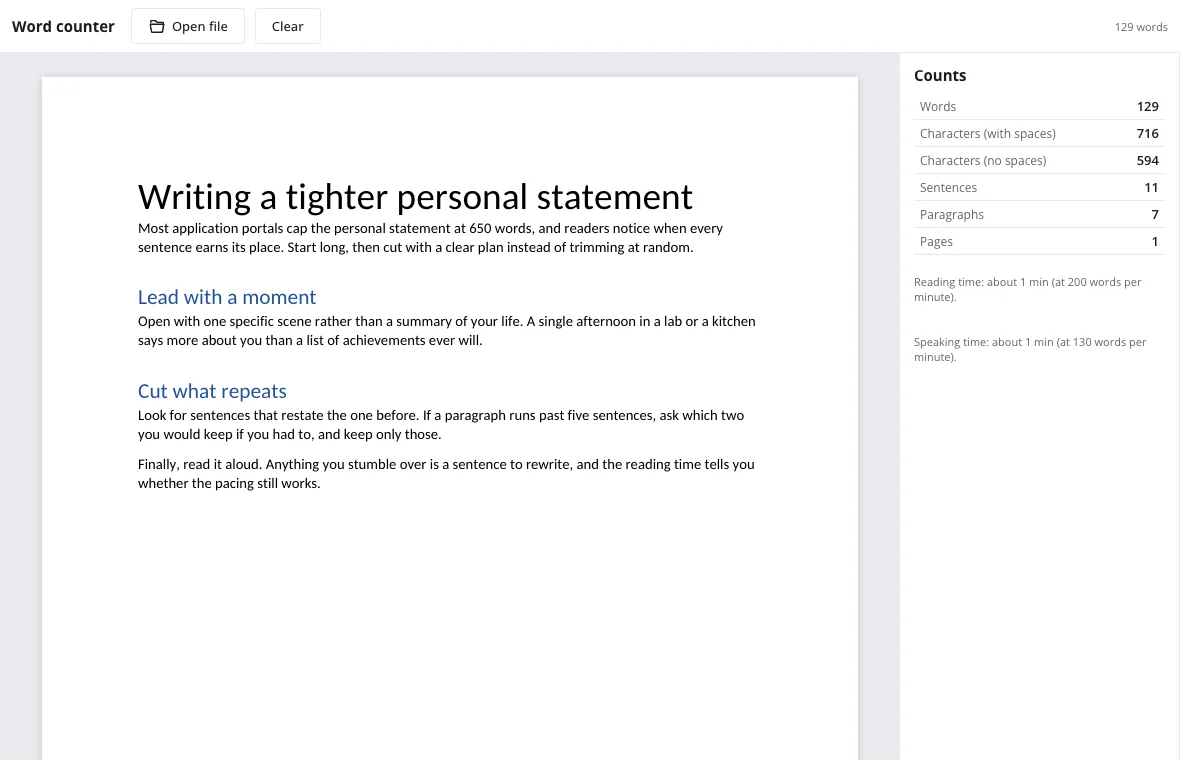This screenshot has height=760, width=1180.
Task: Click the Words count row
Action: pos(1039,106)
